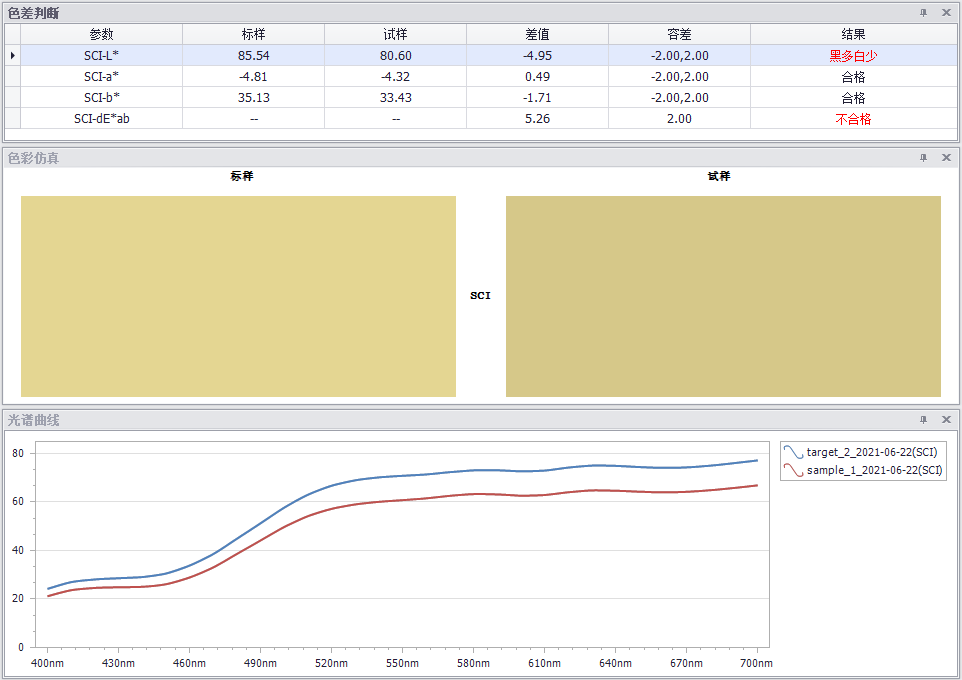Click the 色彩仿真 panel title
This screenshot has height=680, width=962.
tap(33, 158)
